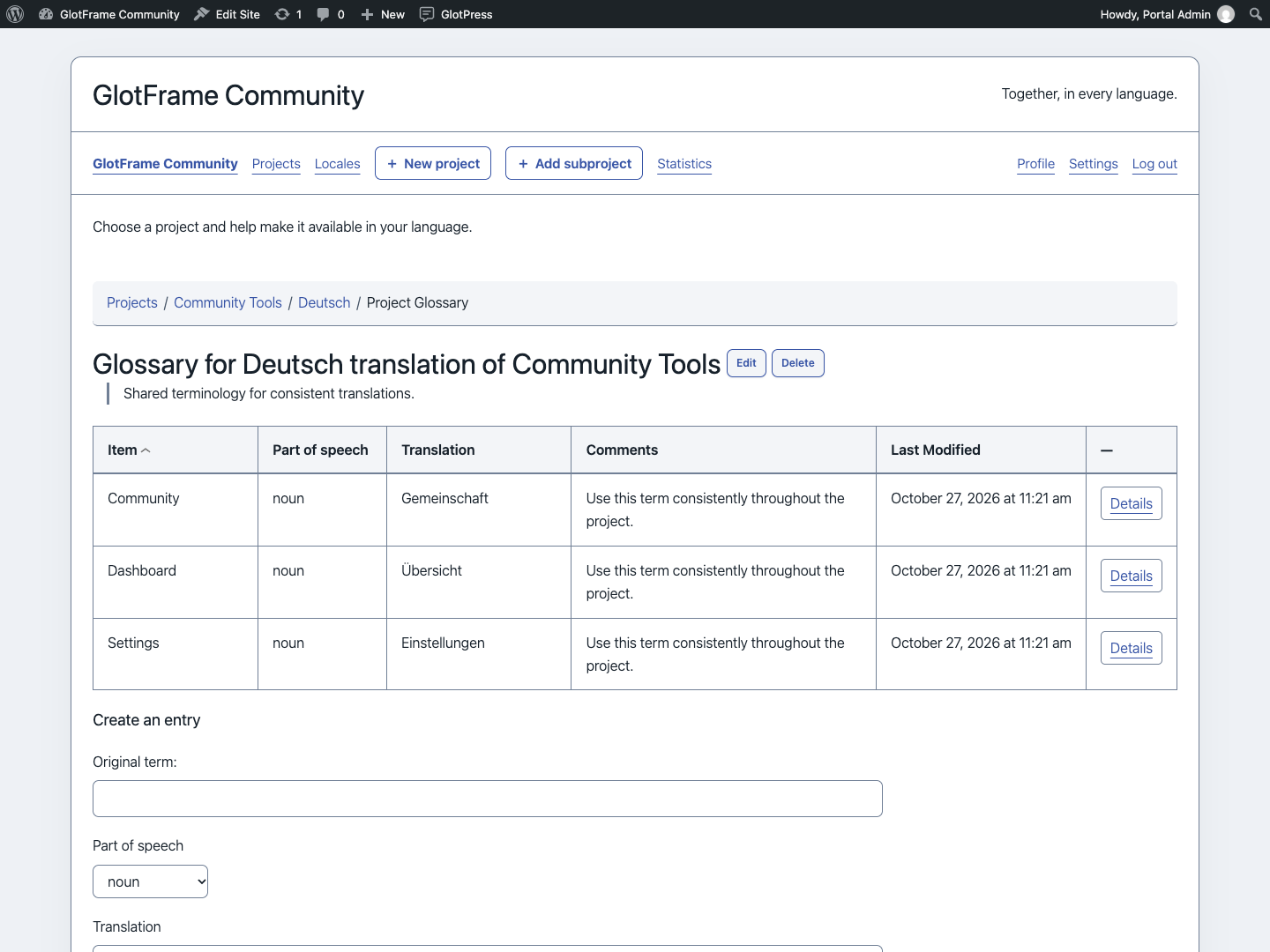The height and width of the screenshot is (952, 1270).
Task: Open the GlotFrame Community dashboard in the admin bar
Action: point(109,14)
